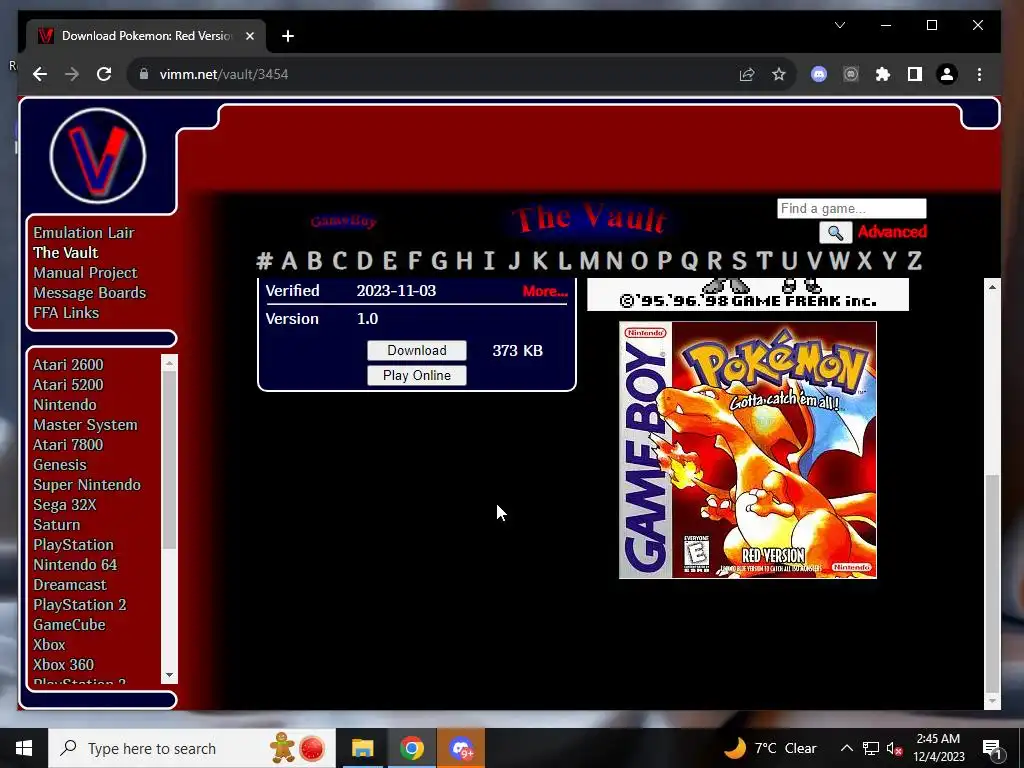Click the share page icon in address bar
1024x768 pixels.
pos(747,74)
